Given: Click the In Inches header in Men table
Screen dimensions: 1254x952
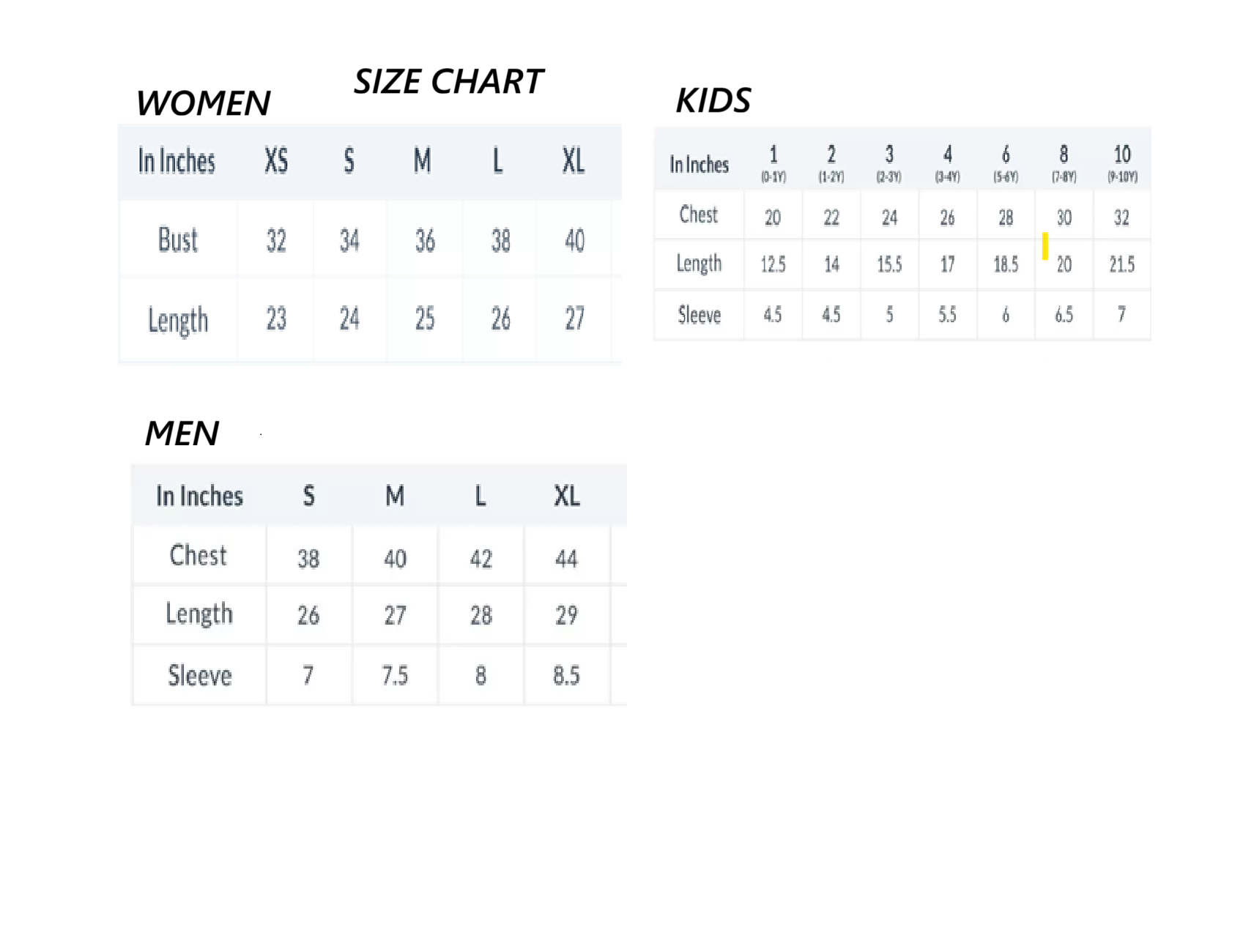Looking at the screenshot, I should (x=199, y=497).
